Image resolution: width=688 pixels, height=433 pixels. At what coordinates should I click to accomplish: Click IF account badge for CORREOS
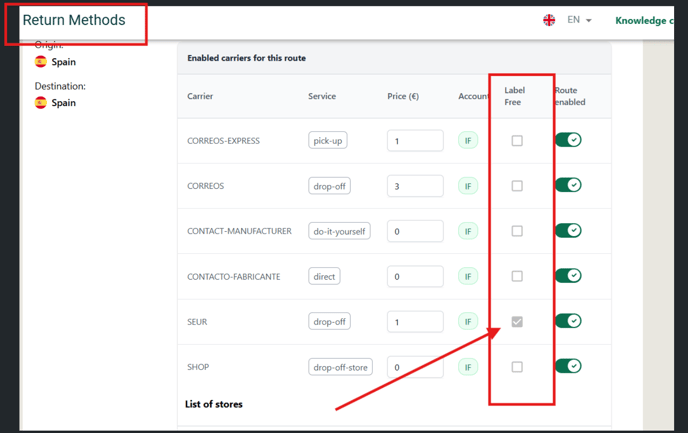pyautogui.click(x=468, y=186)
